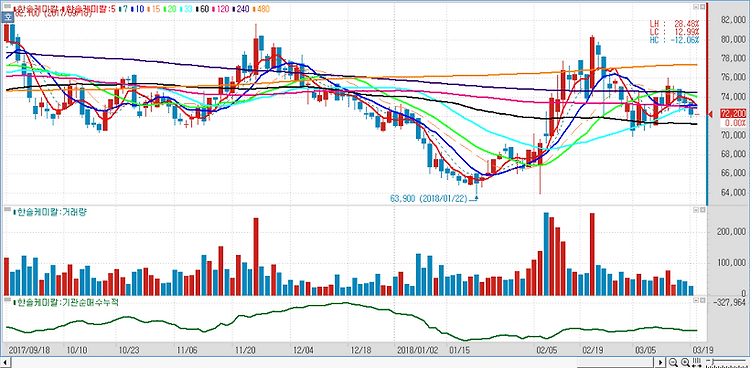Click the LC : 12.99% text
The image size is (750, 368).
click(x=674, y=32)
